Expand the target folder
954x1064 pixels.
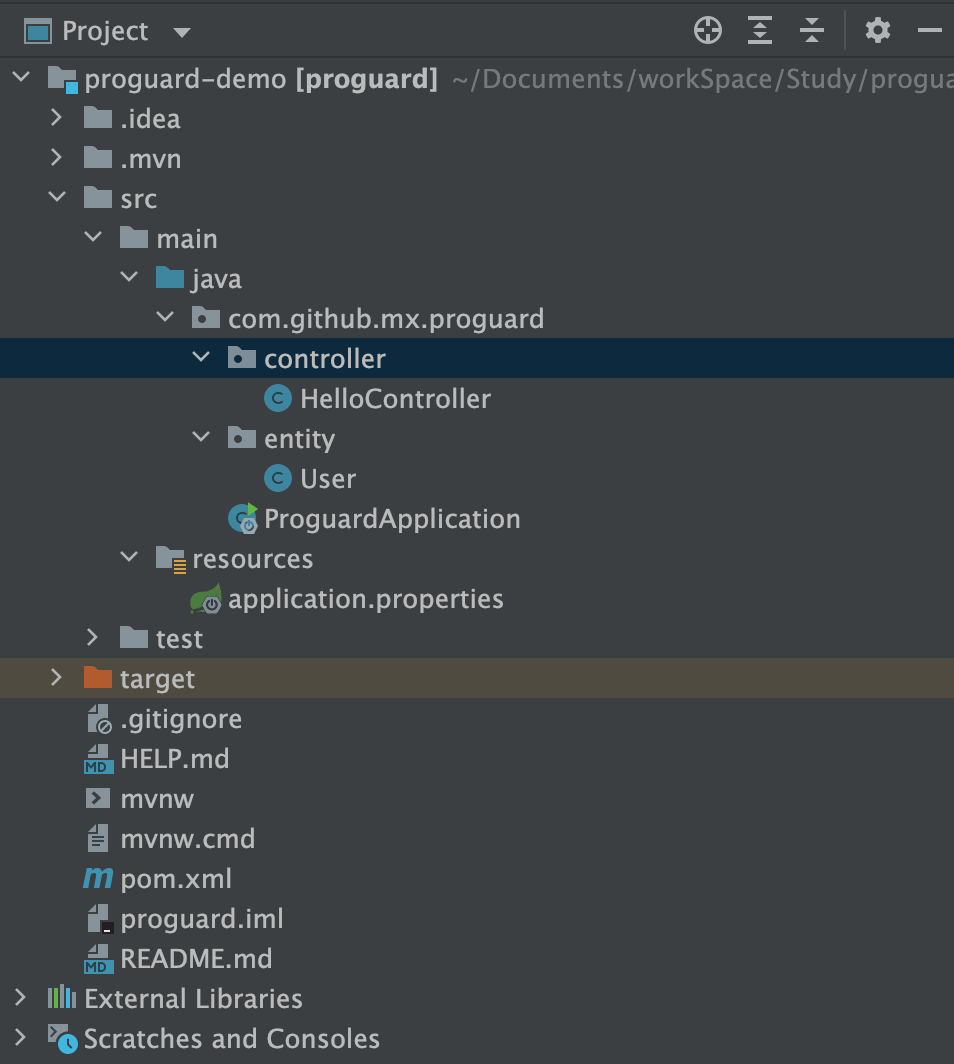[x=57, y=677]
